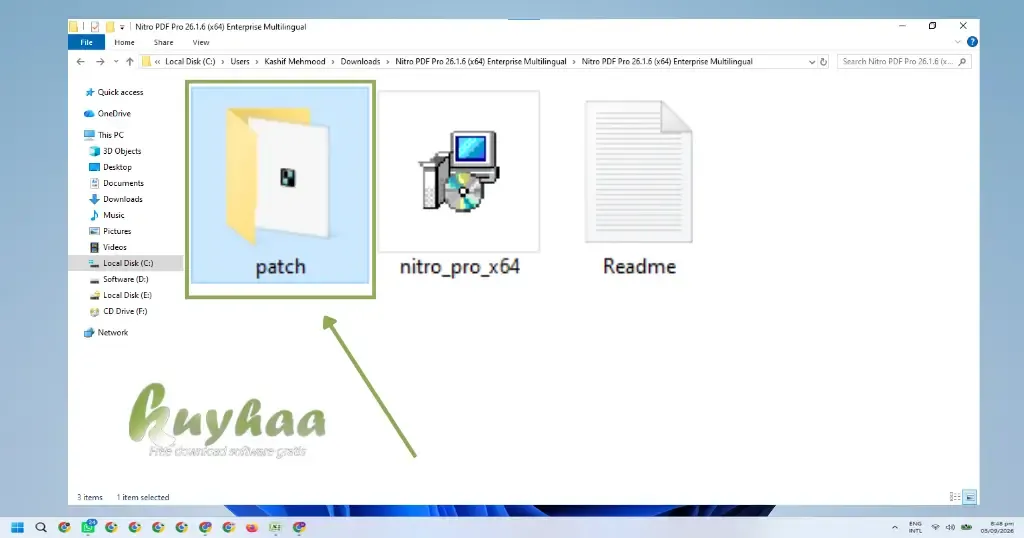
Task: Open Pictures in the sidebar
Action: pos(110,231)
